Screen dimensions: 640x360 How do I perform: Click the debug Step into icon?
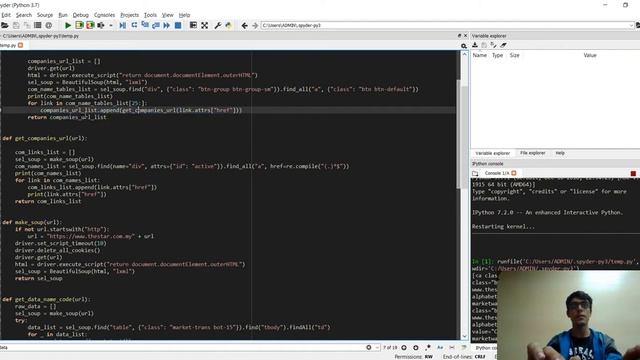tap(145, 25)
